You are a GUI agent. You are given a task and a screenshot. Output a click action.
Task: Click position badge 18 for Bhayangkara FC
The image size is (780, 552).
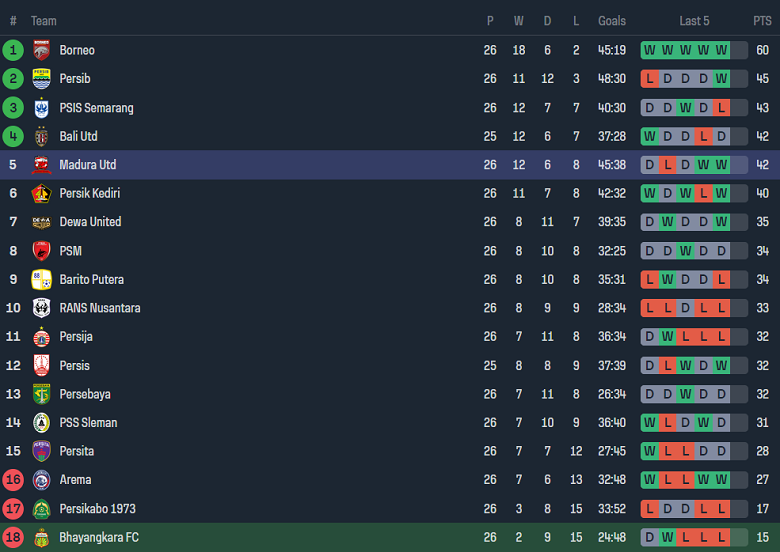click(x=13, y=538)
